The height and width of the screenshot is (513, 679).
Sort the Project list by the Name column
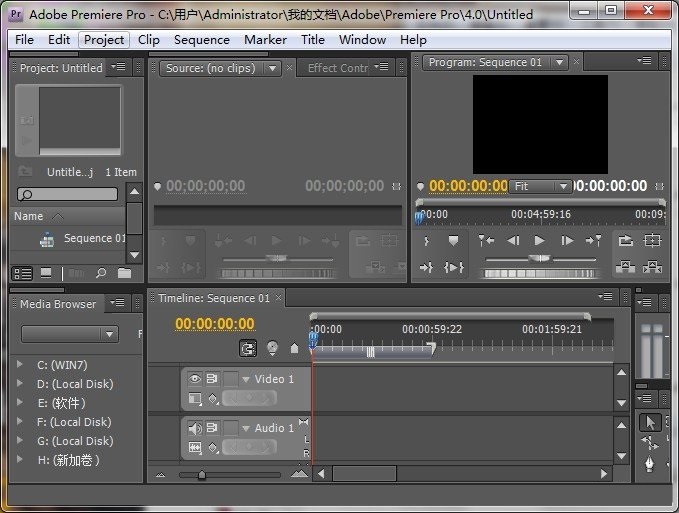pyautogui.click(x=29, y=216)
